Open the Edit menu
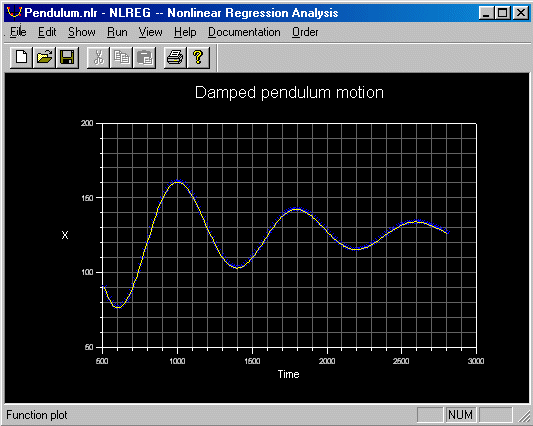 47,32
